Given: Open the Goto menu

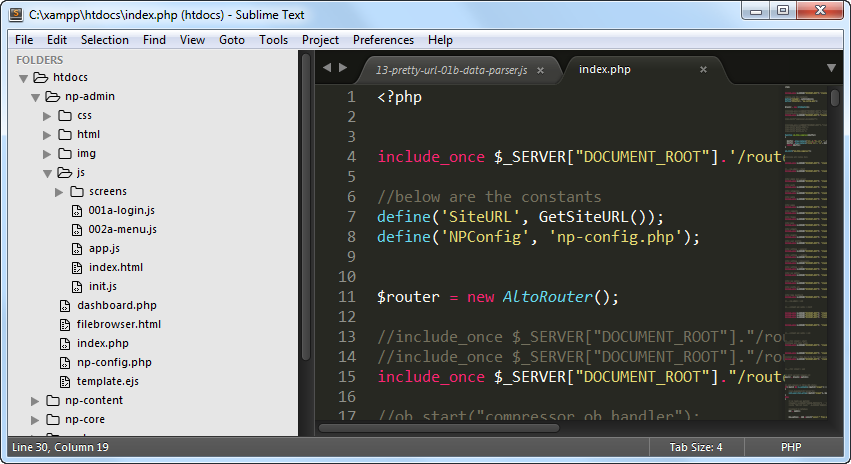Looking at the screenshot, I should [232, 40].
